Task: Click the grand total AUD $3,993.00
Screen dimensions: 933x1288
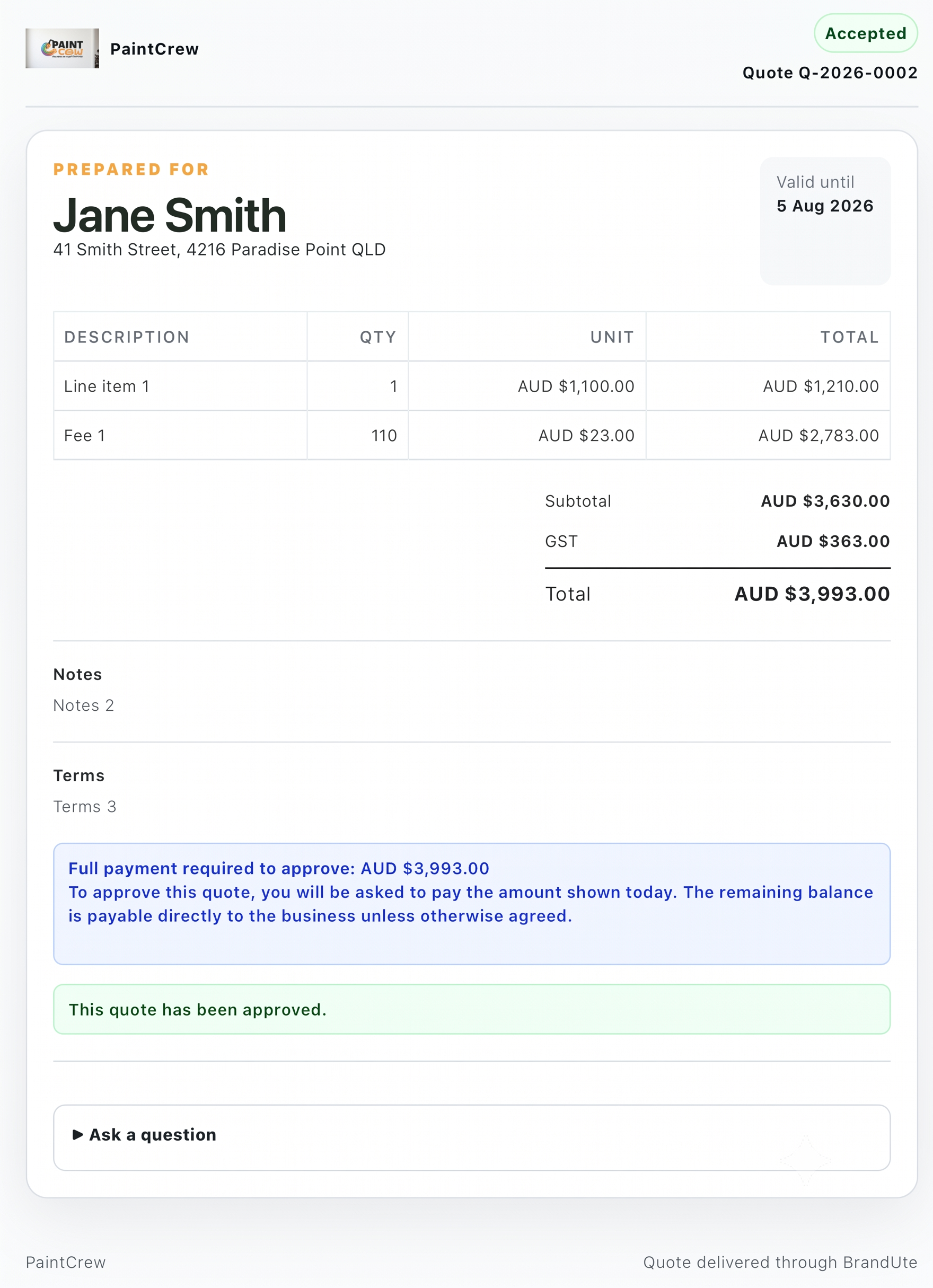Action: tap(812, 594)
